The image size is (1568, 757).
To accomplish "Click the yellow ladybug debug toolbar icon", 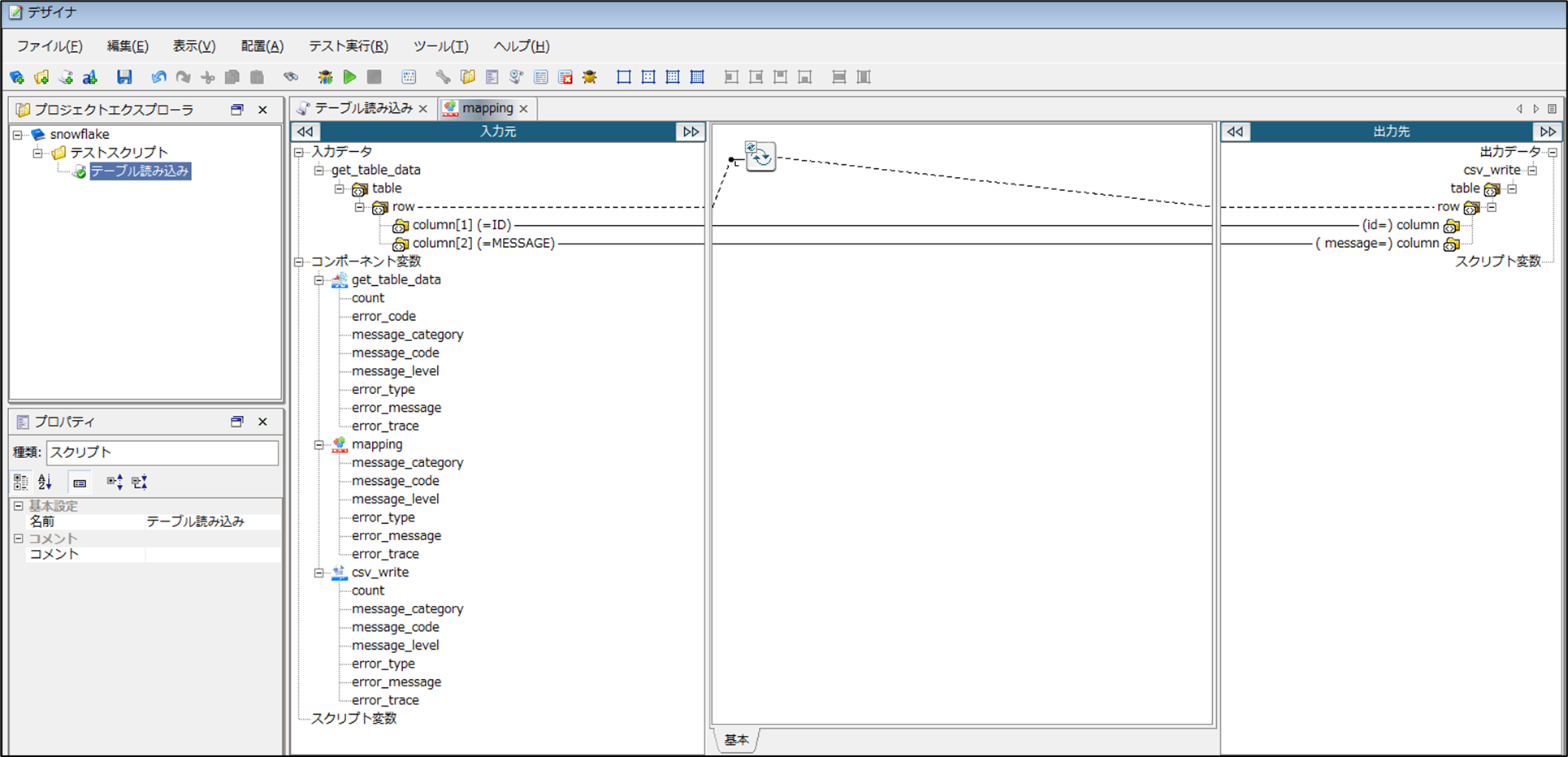I will coord(590,77).
